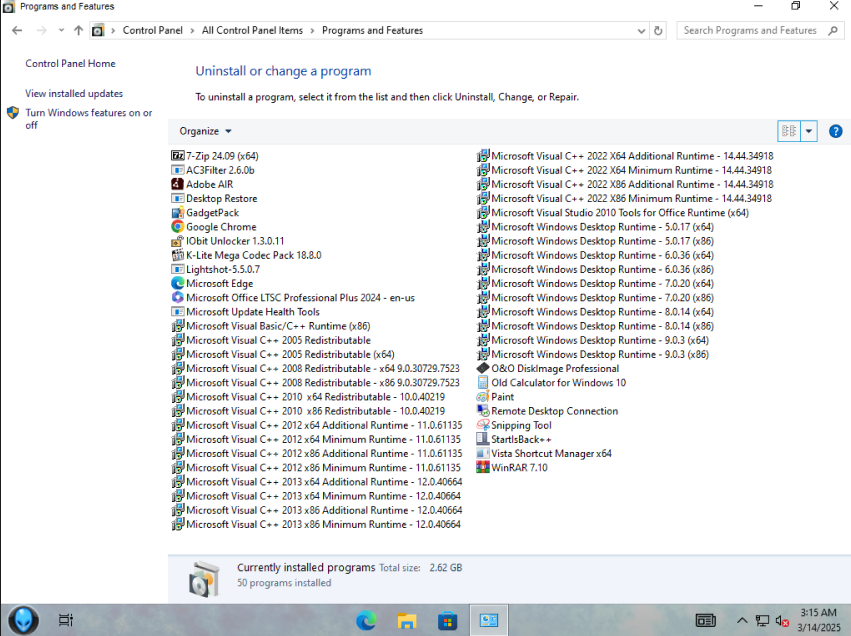851x636 pixels.
Task: Click All Control Panel Items breadcrumb
Action: [x=252, y=30]
